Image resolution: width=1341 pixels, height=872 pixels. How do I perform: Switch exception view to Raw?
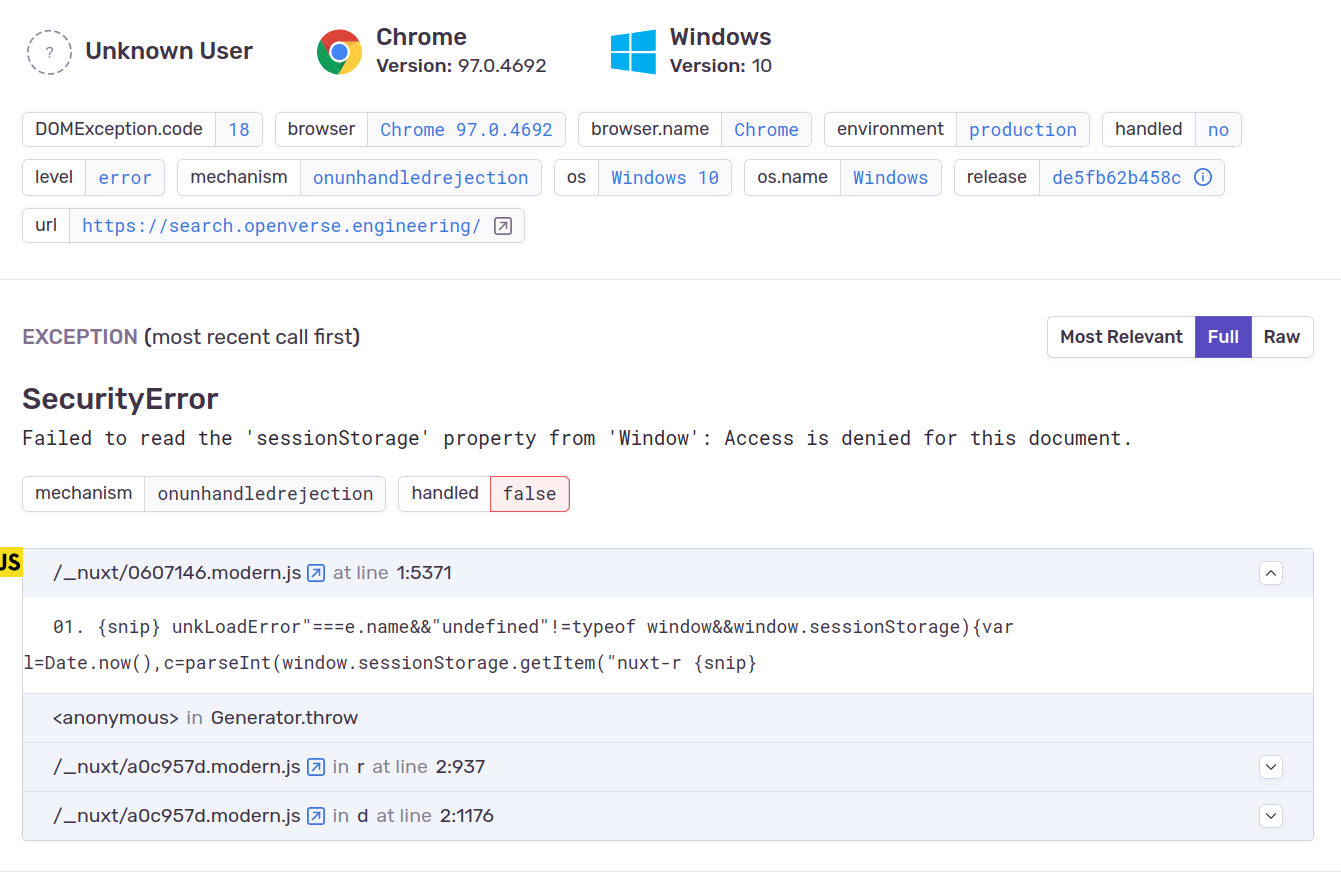1283,337
